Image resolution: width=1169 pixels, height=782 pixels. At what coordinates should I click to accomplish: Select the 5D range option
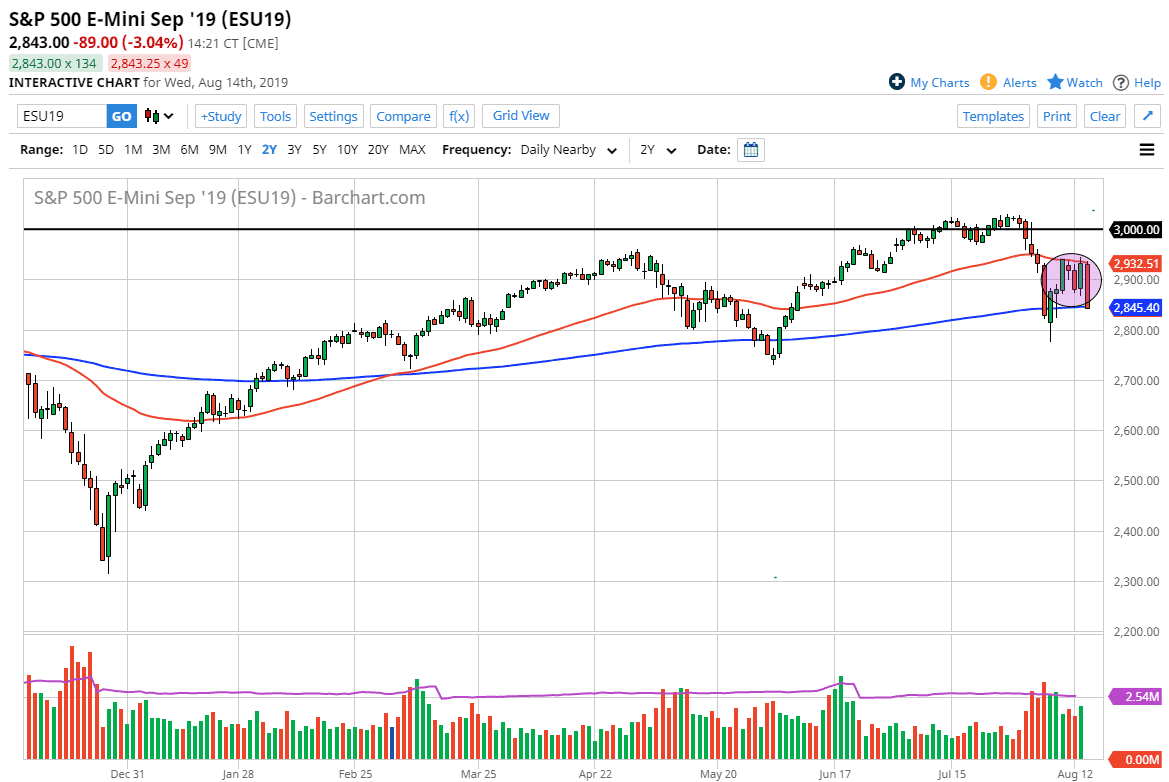pos(104,148)
